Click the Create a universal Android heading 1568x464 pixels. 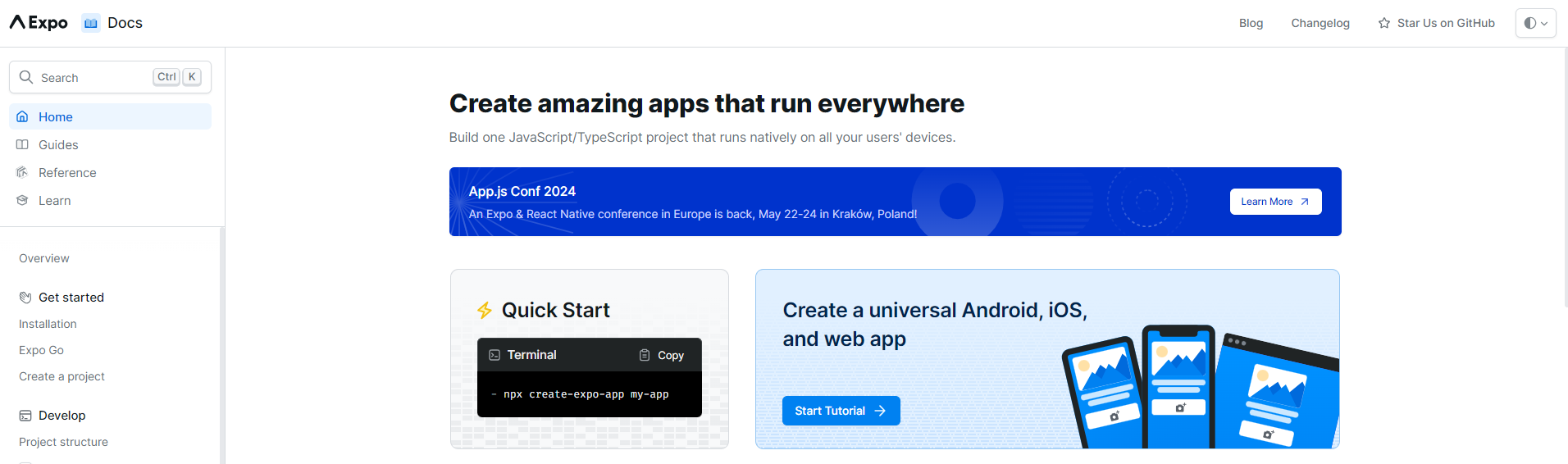pyautogui.click(x=935, y=325)
